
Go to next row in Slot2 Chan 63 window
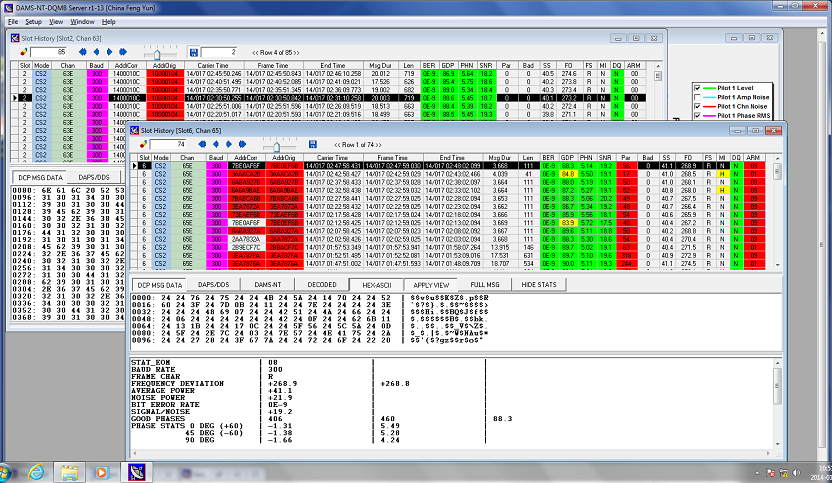pos(109,52)
